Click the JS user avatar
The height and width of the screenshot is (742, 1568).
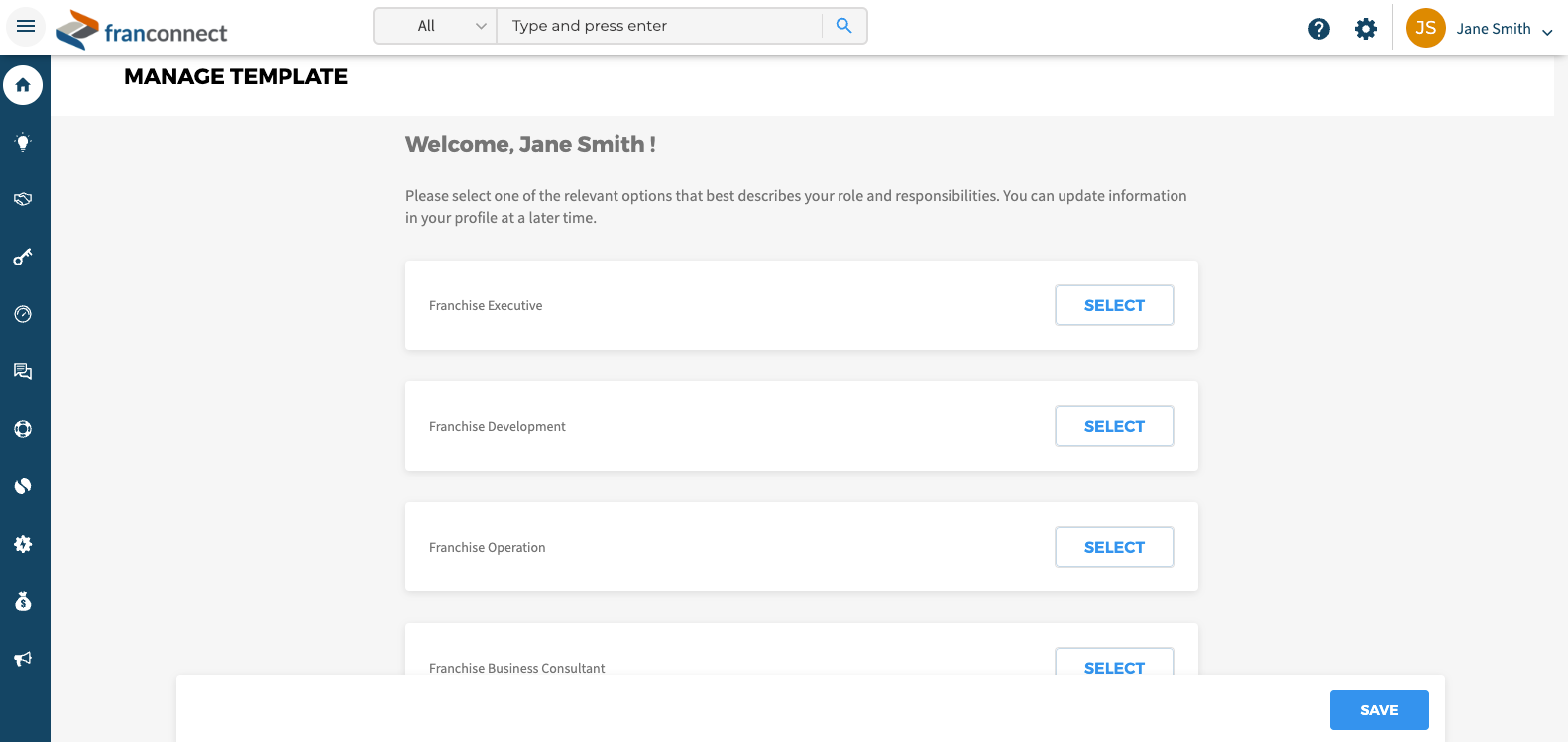pyautogui.click(x=1426, y=28)
